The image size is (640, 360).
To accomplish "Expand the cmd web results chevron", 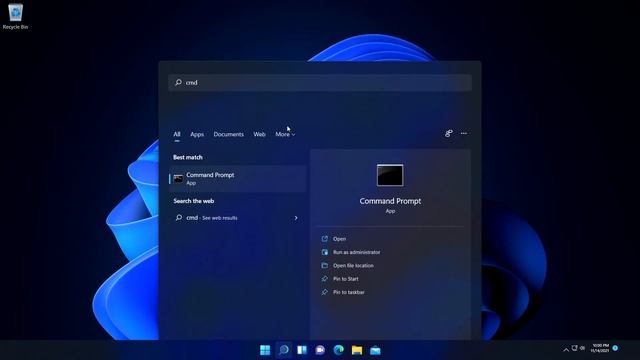I will point(296,218).
